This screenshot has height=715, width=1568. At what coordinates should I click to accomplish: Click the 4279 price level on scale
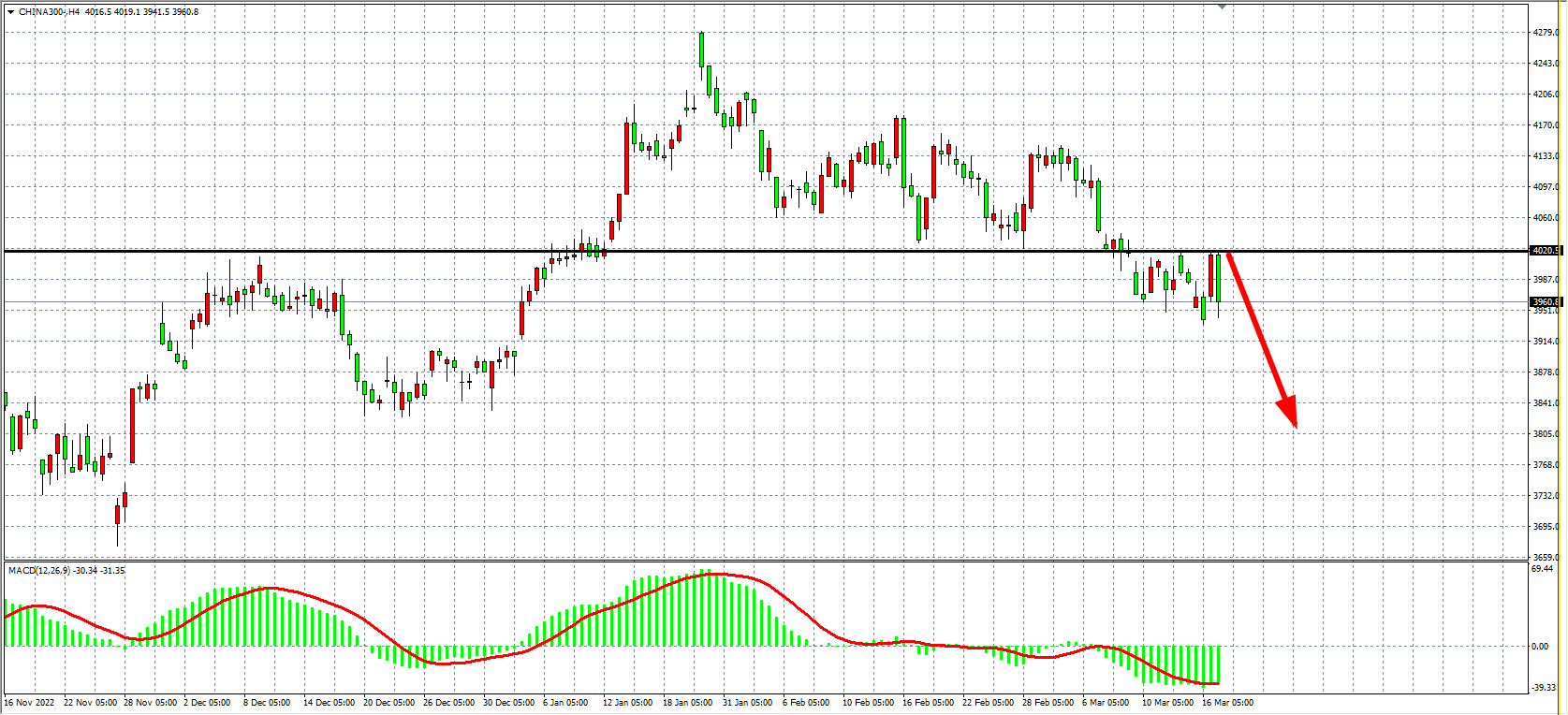point(1545,33)
